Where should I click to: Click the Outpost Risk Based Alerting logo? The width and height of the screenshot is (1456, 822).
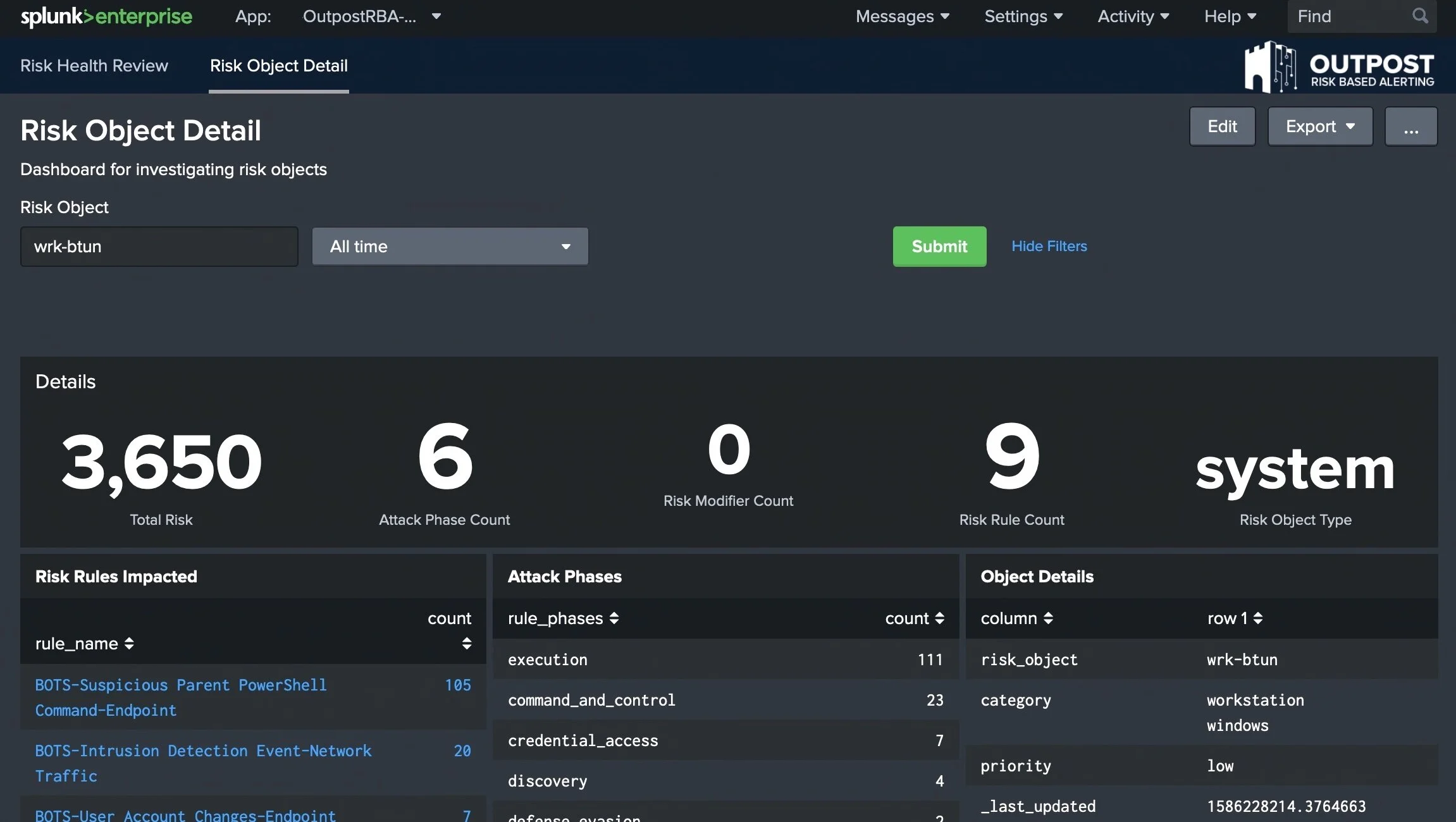[1340, 67]
